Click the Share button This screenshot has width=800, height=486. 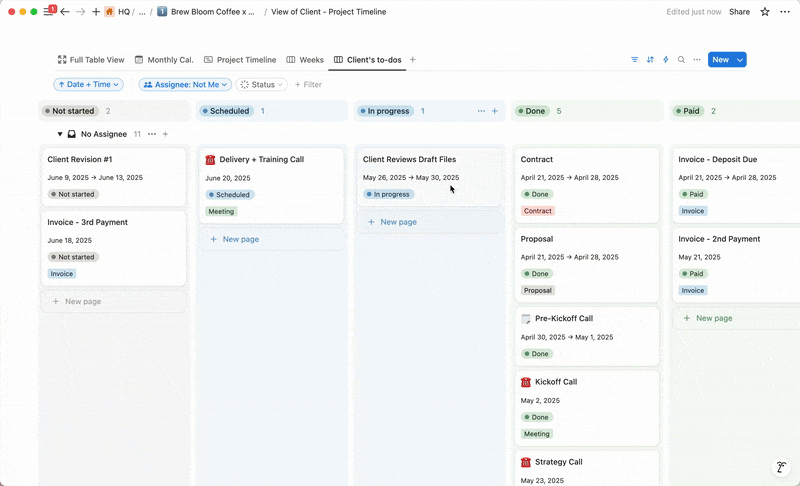click(x=739, y=12)
